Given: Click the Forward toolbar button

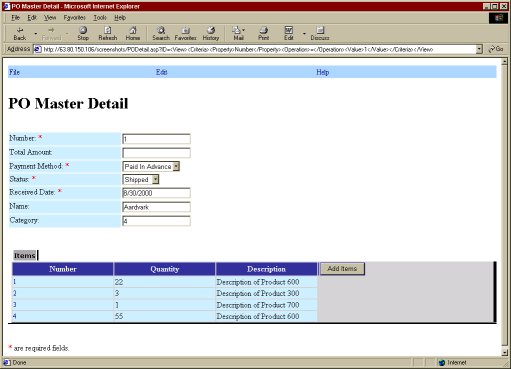Looking at the screenshot, I should 51,33.
